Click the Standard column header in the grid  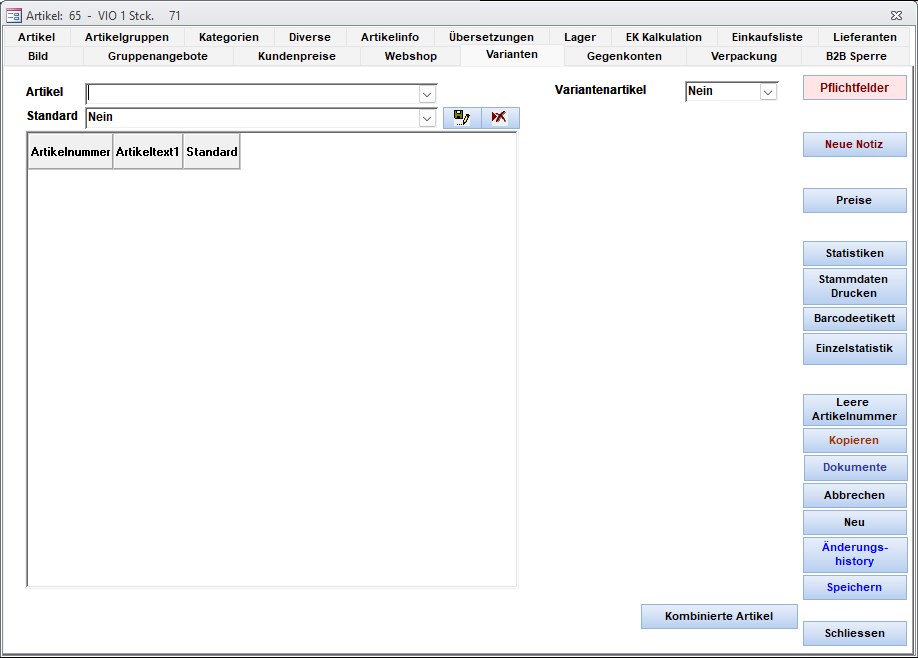click(x=211, y=152)
